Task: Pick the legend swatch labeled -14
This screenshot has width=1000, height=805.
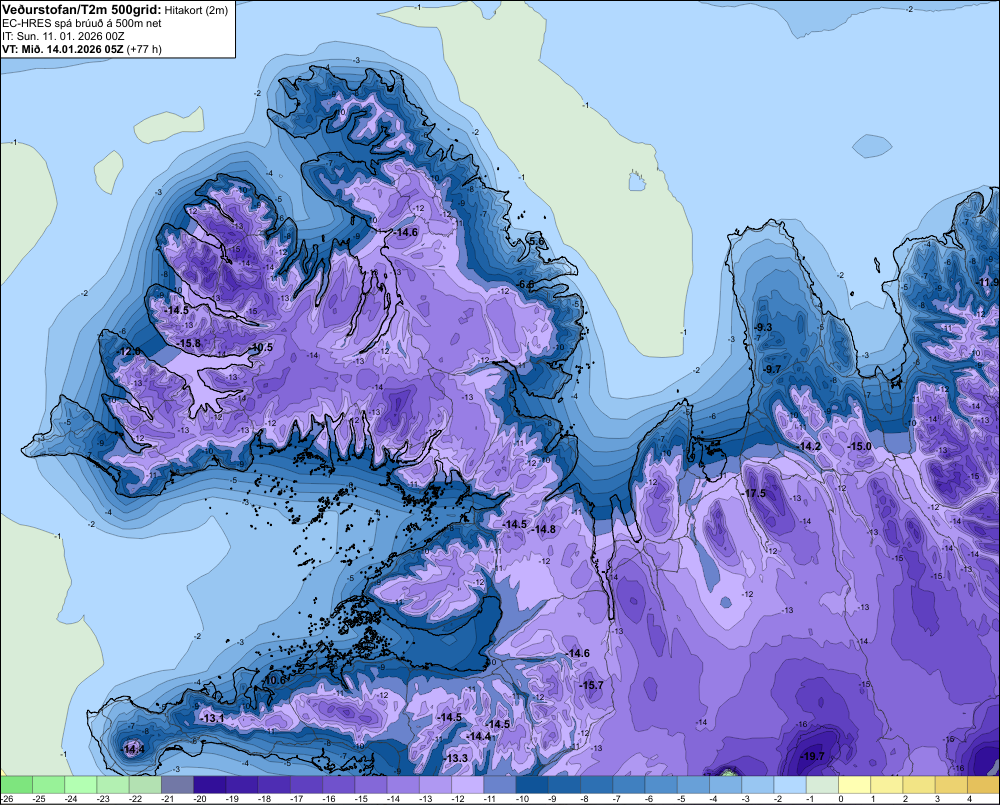Action: click(x=403, y=784)
